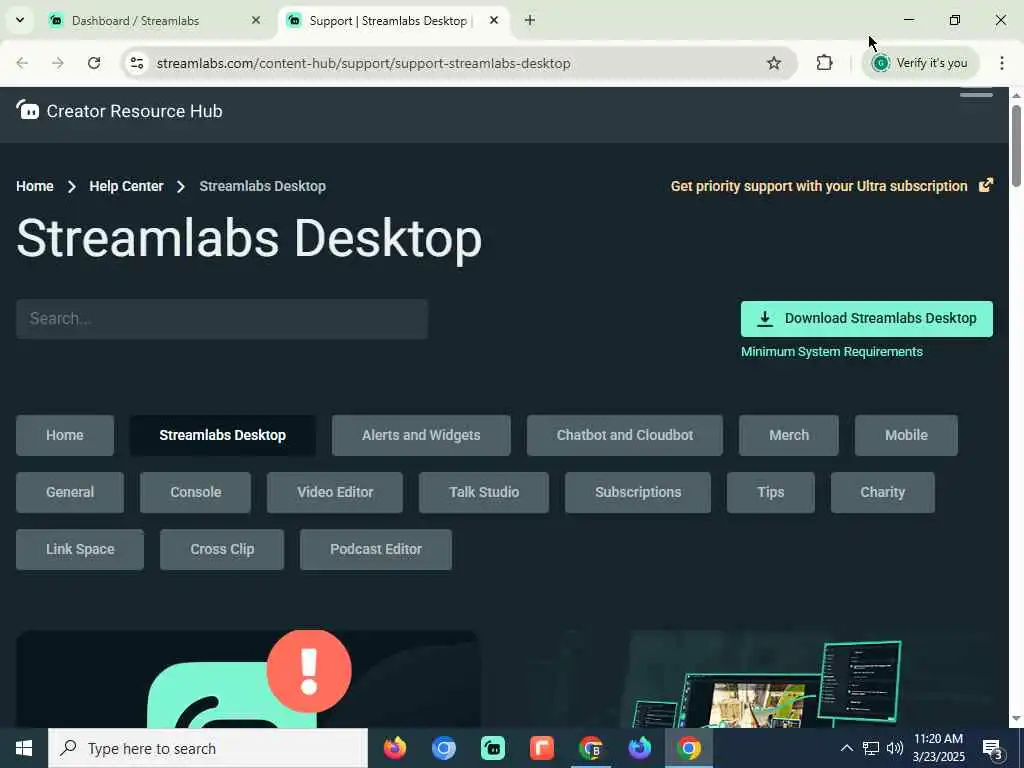Open the Mobile category

coord(906,435)
